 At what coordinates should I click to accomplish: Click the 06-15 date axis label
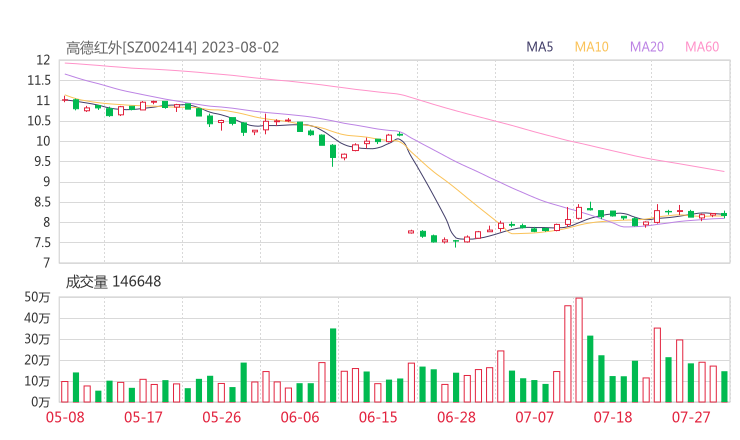[x=378, y=417]
